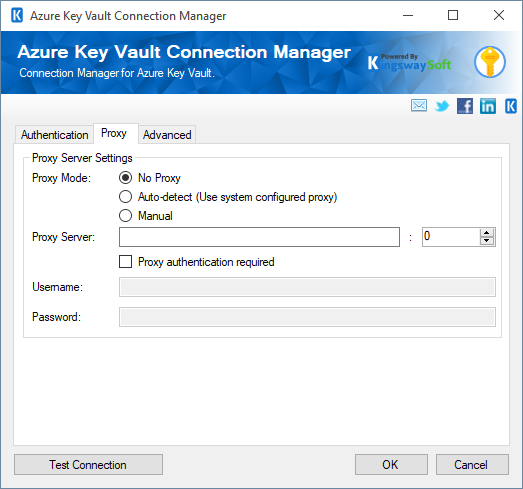523x489 pixels.
Task: Select Auto-detect system configured proxy option
Action: point(125,197)
